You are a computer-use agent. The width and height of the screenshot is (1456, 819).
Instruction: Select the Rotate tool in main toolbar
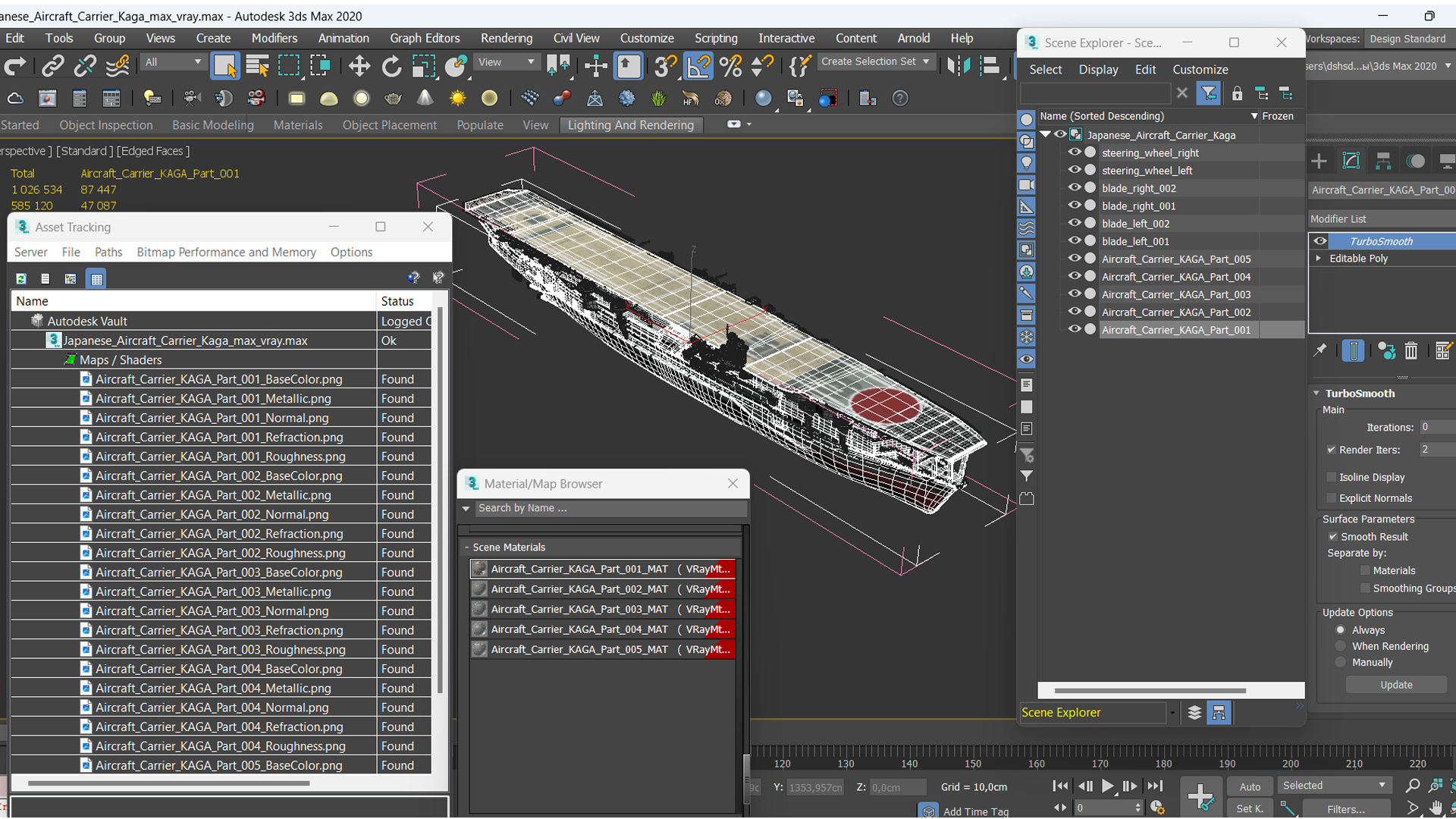pos(391,67)
